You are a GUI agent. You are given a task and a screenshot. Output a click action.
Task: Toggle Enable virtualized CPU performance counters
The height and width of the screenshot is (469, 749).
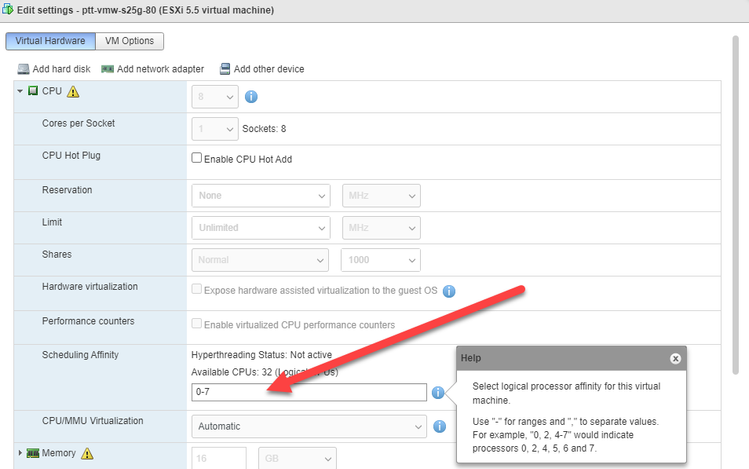point(196,323)
